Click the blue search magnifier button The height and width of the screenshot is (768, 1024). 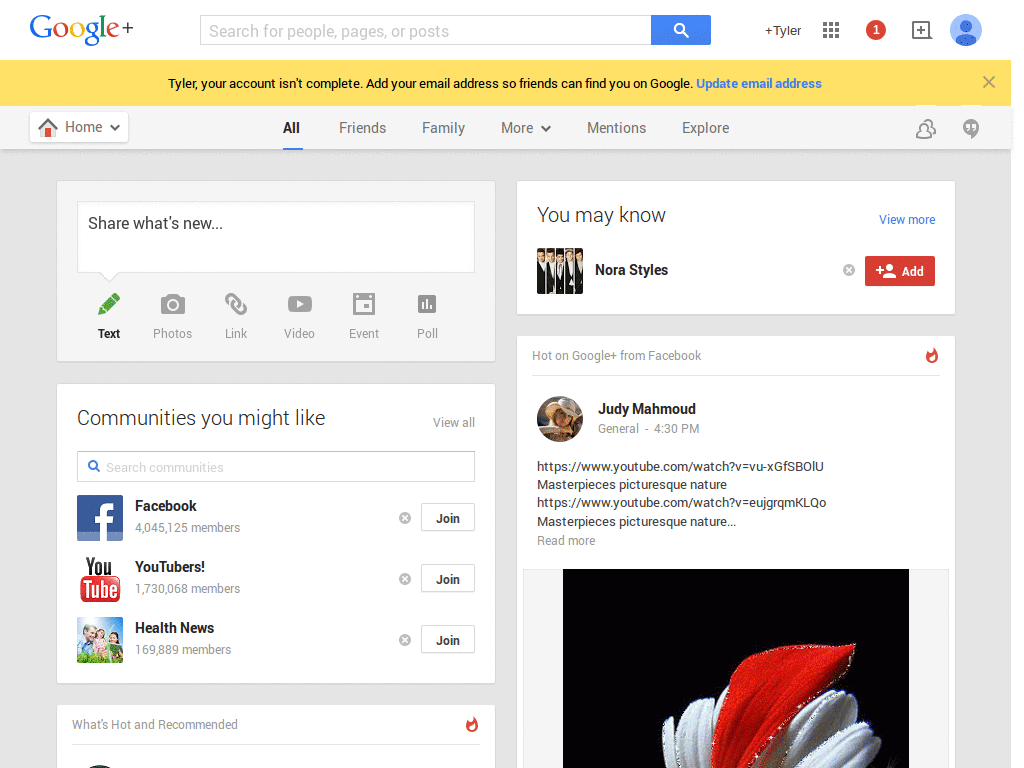pos(680,30)
